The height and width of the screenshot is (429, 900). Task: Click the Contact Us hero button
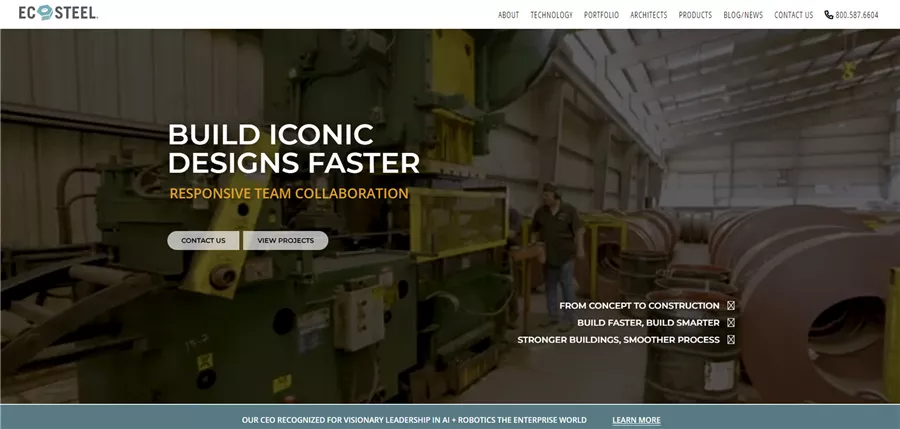203,241
